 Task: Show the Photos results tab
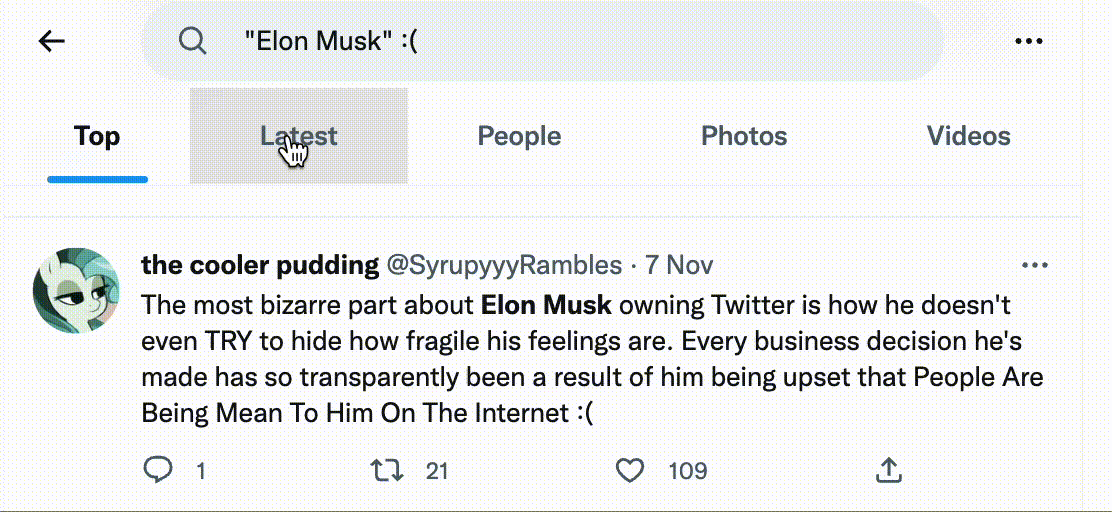coord(744,136)
